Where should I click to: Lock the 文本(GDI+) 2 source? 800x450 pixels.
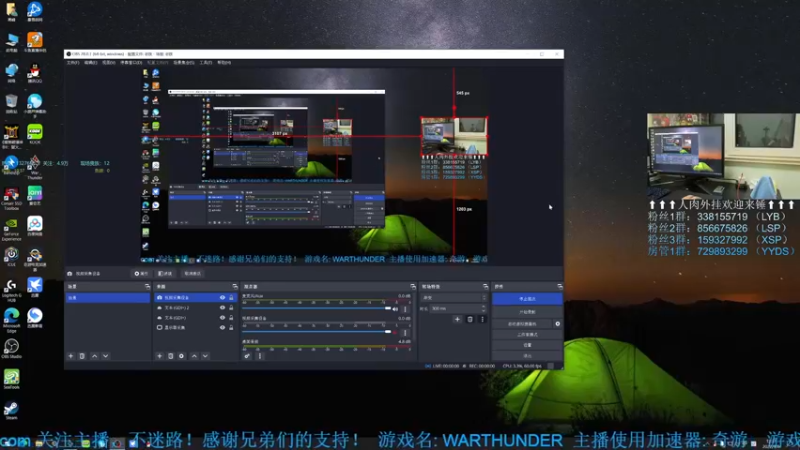[x=231, y=308]
